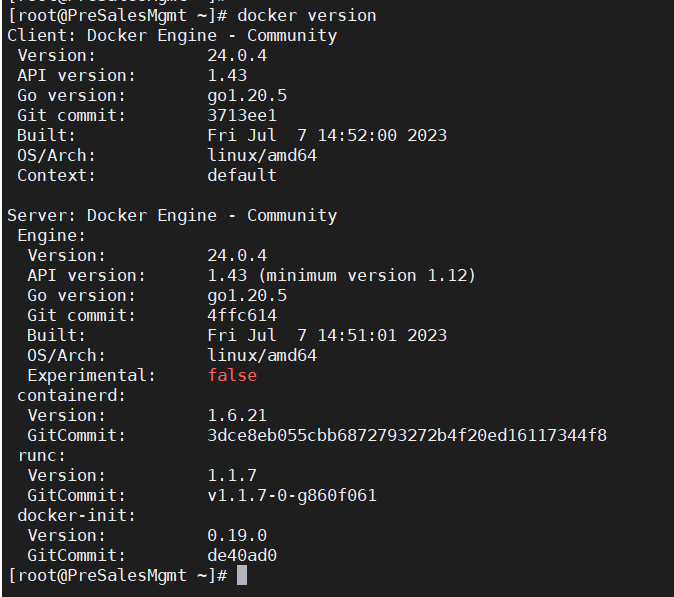Click the server Git commit 4ffc614
Screen dimensions: 674x597
(242, 315)
